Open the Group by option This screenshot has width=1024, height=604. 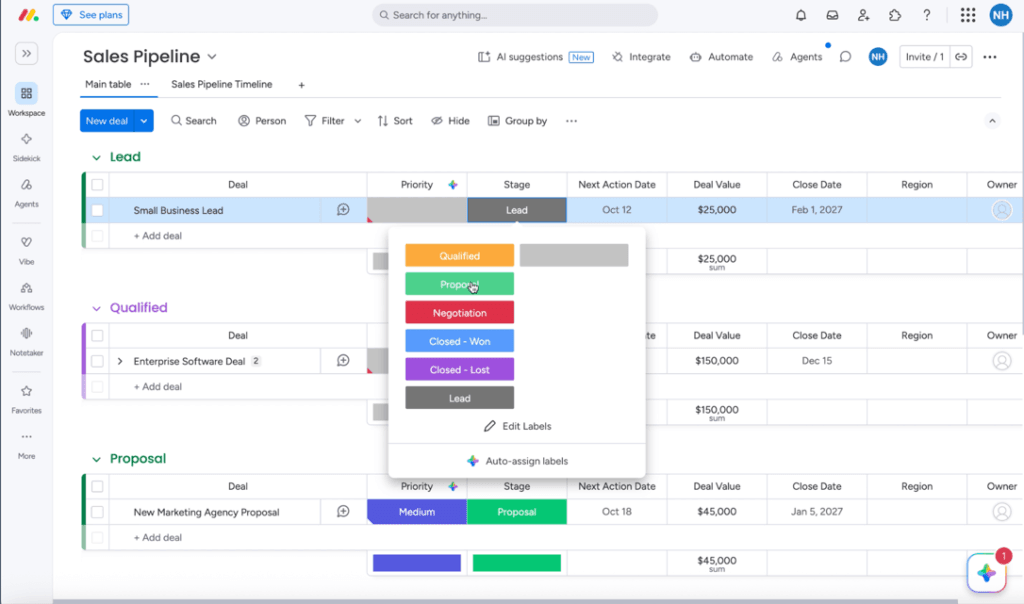tap(517, 121)
